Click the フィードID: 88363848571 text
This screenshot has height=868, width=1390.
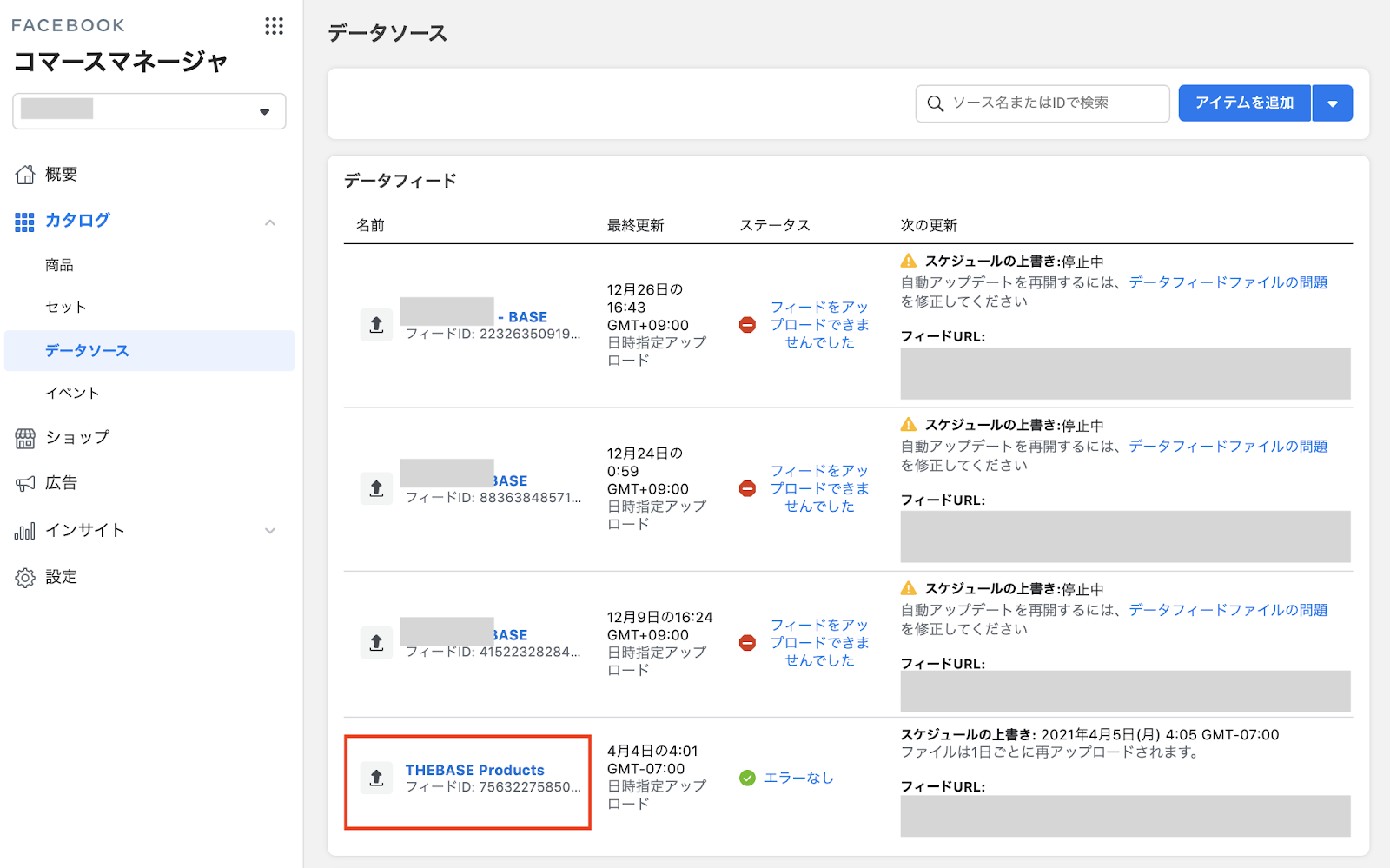[x=493, y=498]
